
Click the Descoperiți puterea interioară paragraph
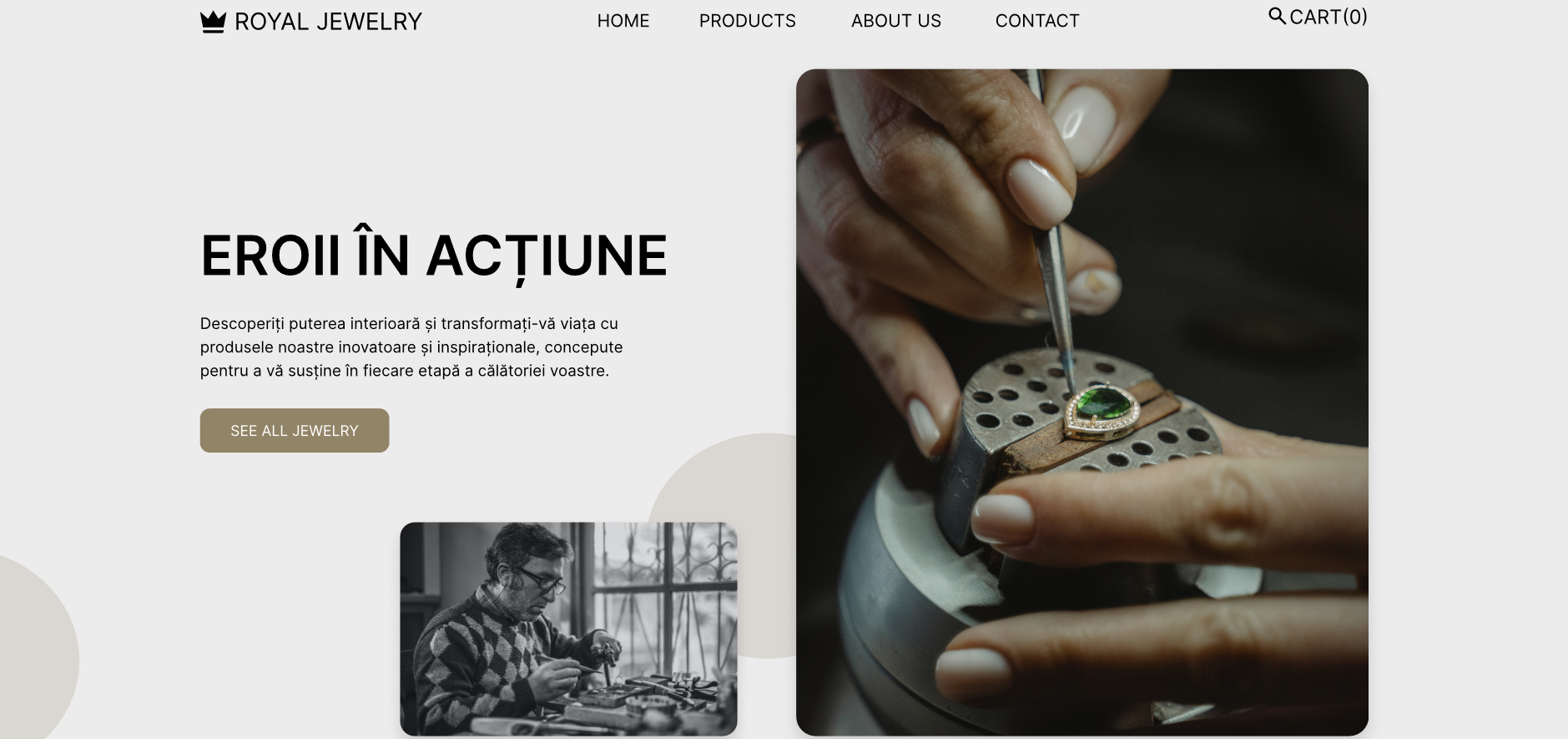pyautogui.click(x=411, y=347)
